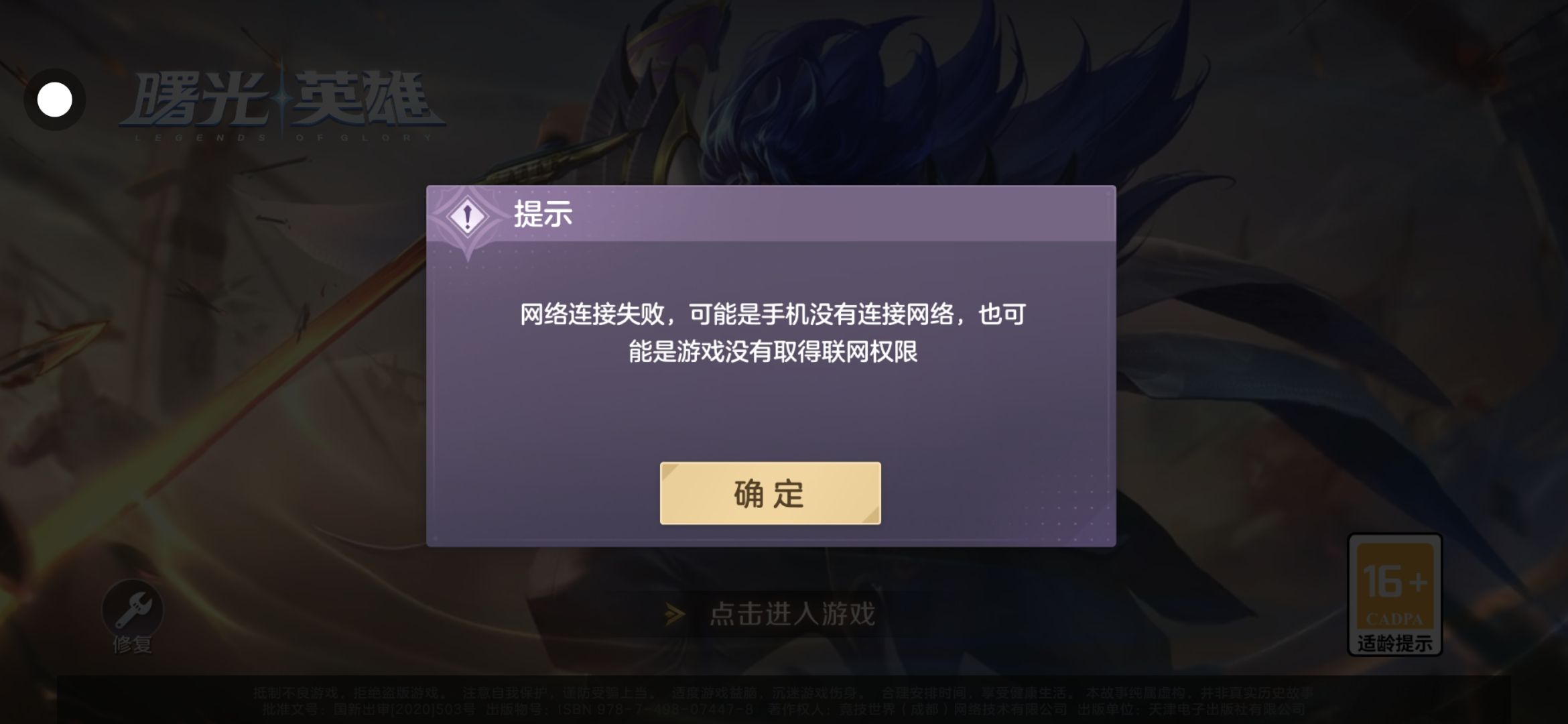Click the 点击进入游戏 start text
This screenshot has width=1568, height=724.
point(792,613)
